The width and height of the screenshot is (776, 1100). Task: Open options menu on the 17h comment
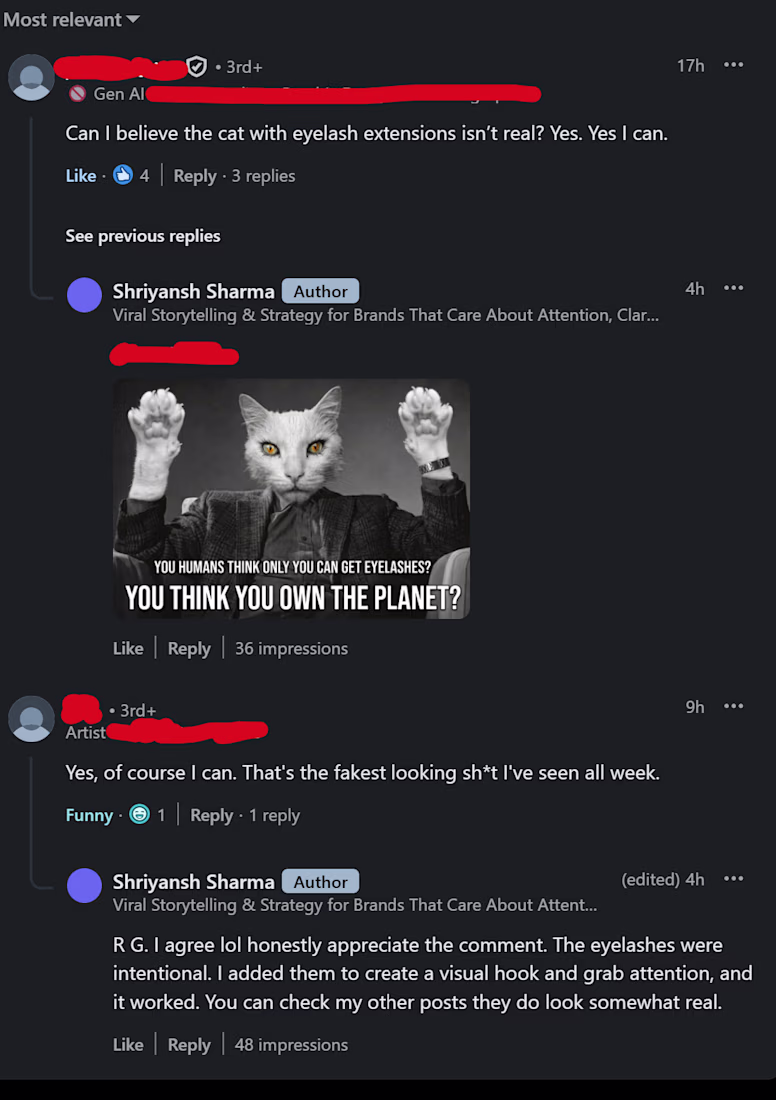point(733,65)
